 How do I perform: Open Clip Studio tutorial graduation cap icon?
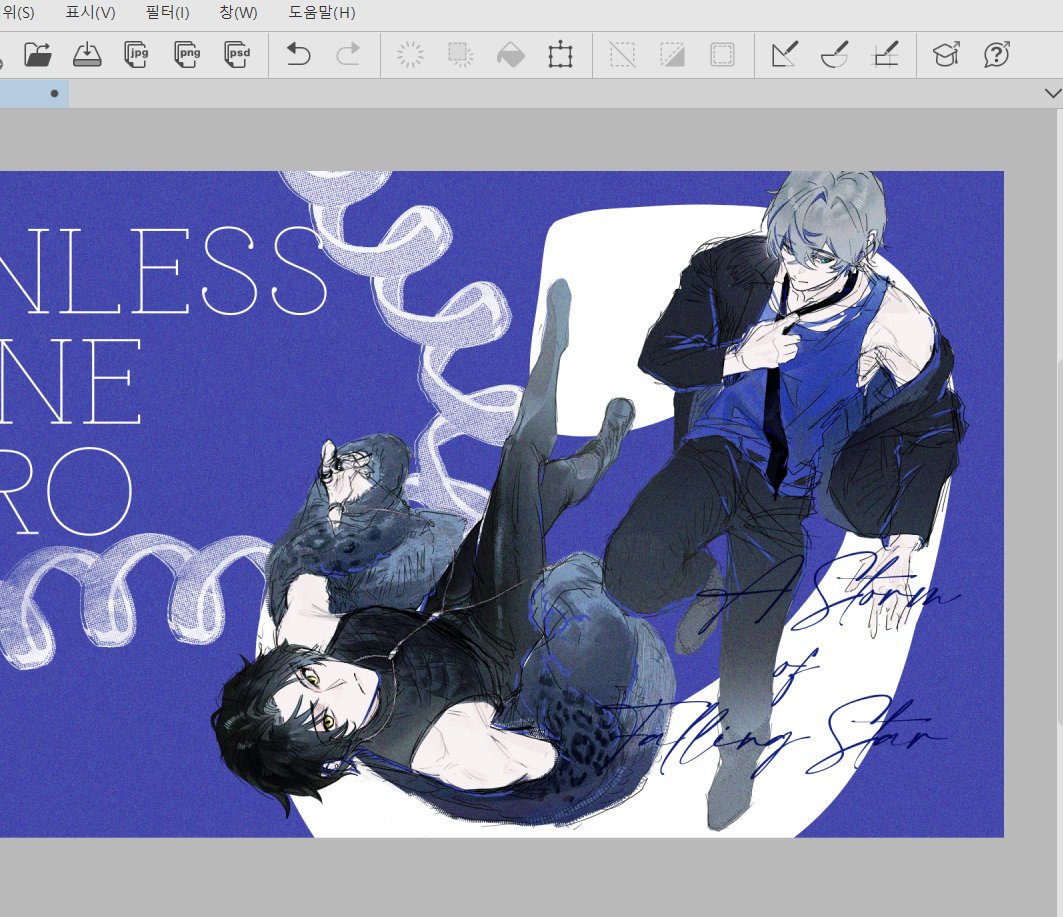point(946,54)
